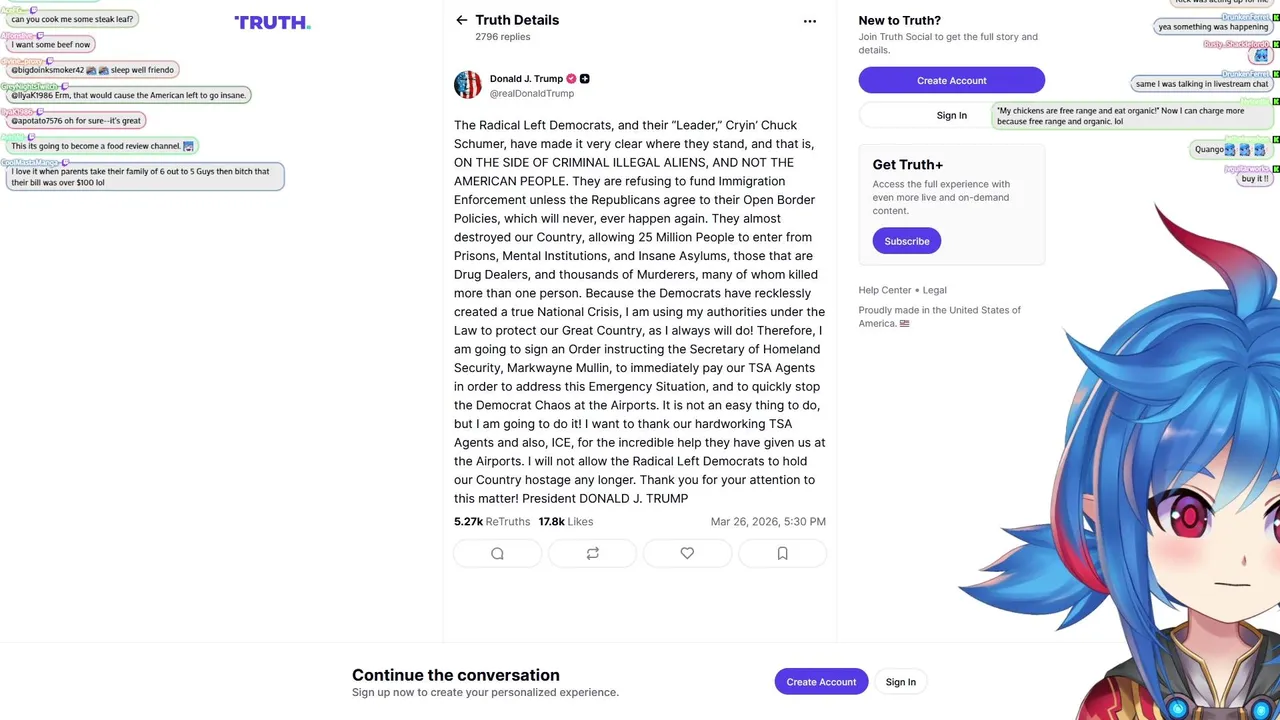
Task: Click Sign In in the bottom banner
Action: tap(900, 682)
